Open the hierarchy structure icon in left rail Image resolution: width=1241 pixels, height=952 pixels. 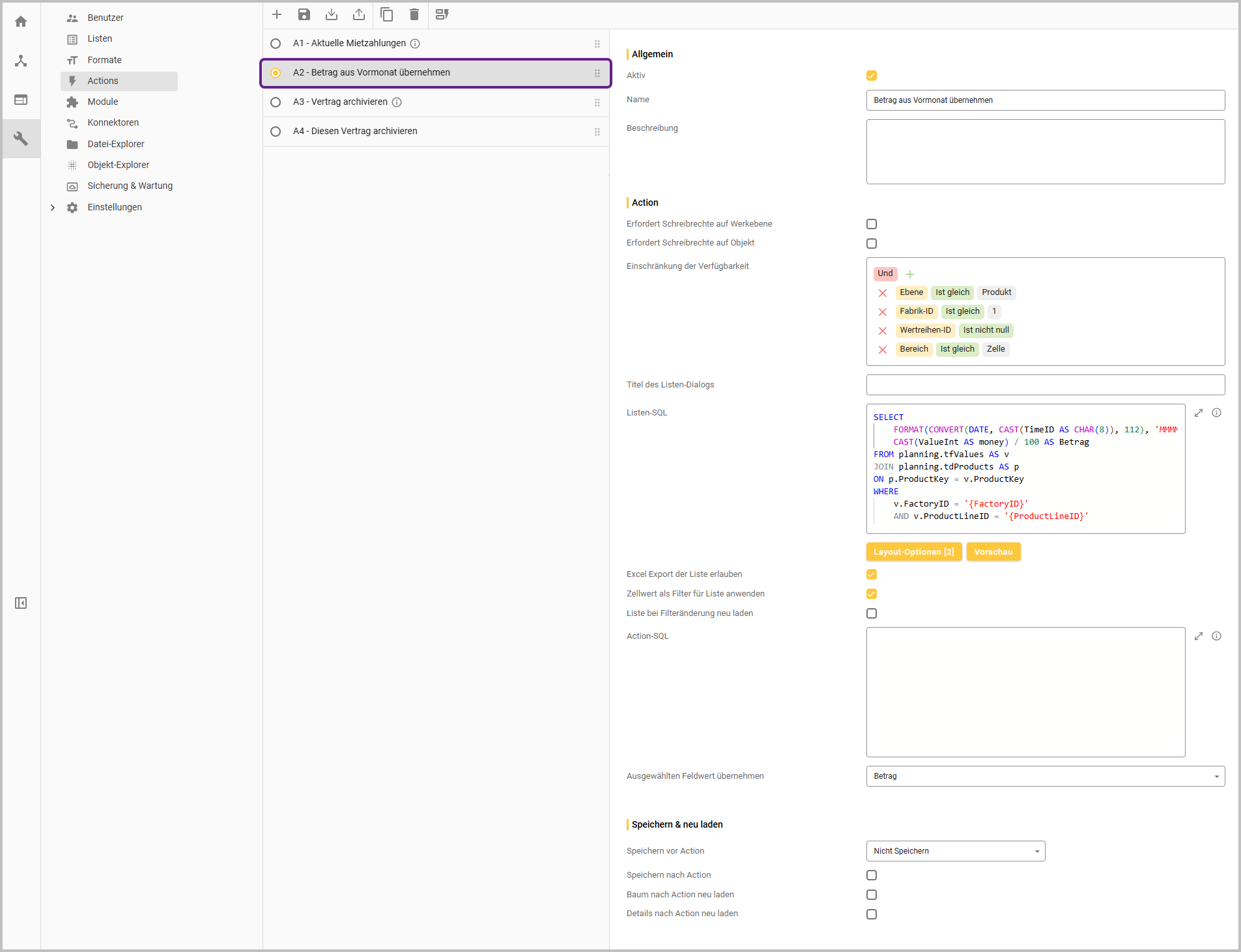(21, 61)
